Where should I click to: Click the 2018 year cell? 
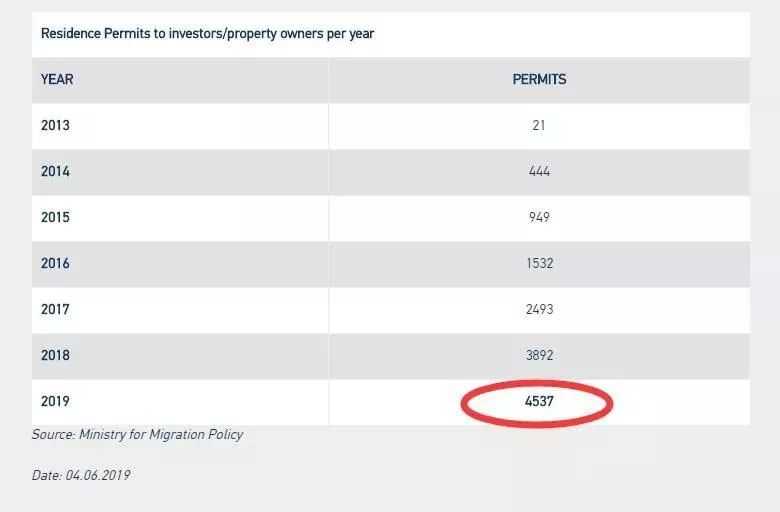55,355
